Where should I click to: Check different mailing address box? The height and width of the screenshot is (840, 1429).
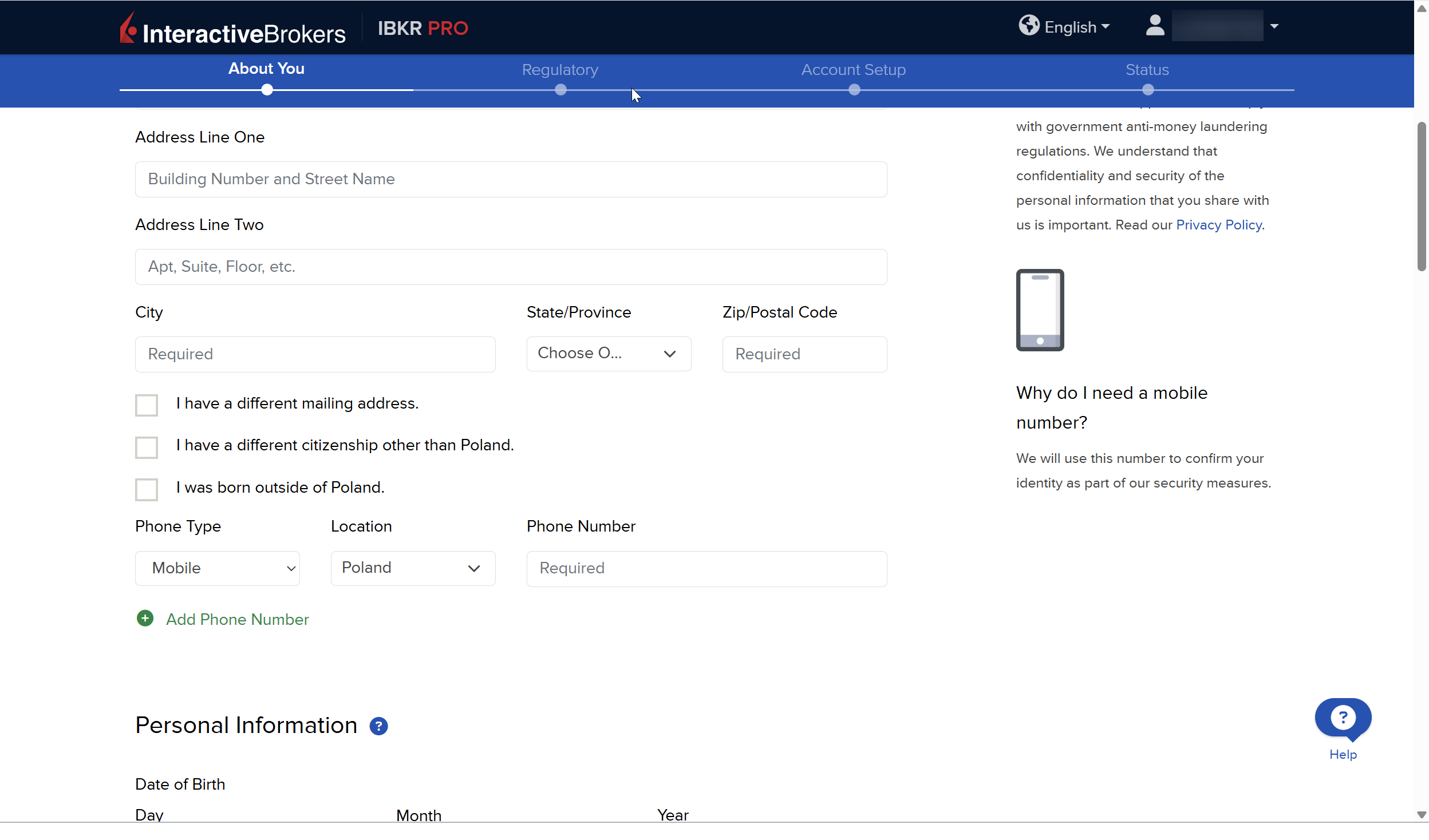click(x=147, y=405)
